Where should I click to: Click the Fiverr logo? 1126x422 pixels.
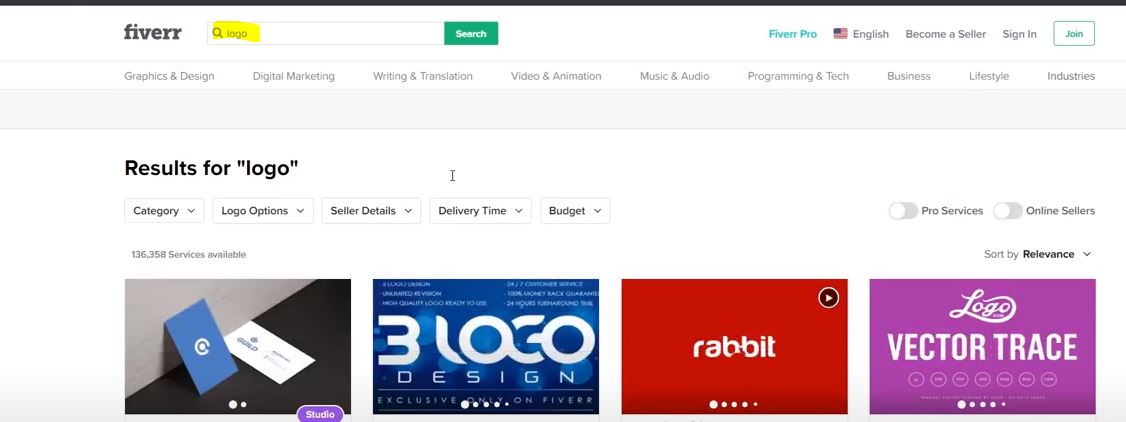pos(152,32)
